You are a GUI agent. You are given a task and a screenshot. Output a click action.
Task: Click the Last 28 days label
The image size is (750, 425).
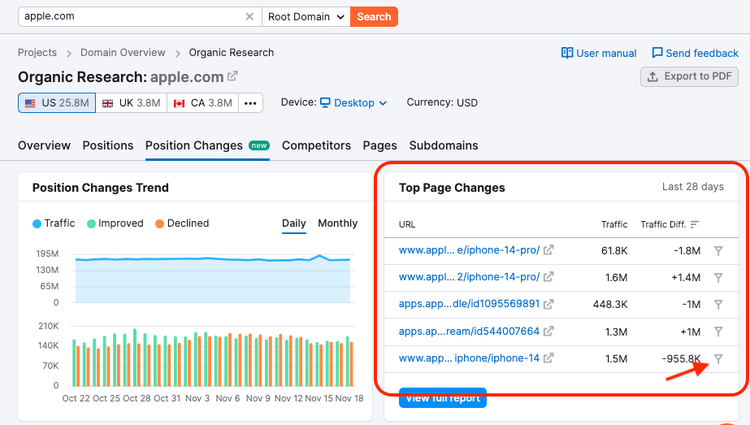[x=693, y=186]
